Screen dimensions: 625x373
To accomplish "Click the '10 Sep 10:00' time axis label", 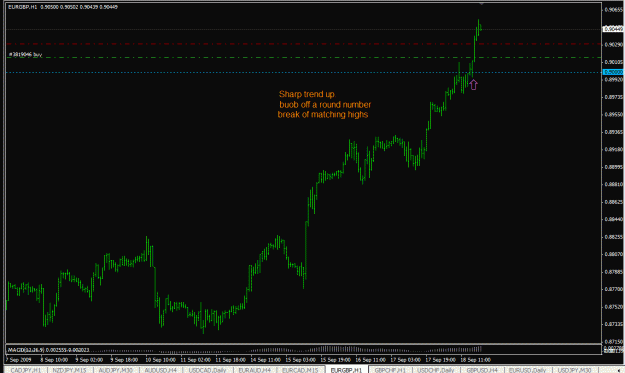I will tap(161, 360).
